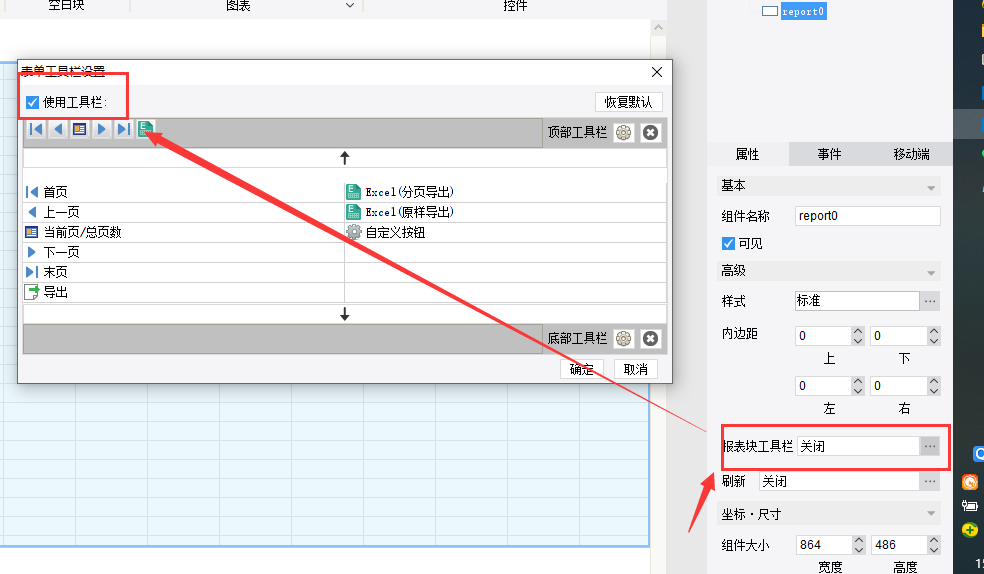This screenshot has height=574, width=984.
Task: Click 组件名称 input field
Action: pos(867,216)
